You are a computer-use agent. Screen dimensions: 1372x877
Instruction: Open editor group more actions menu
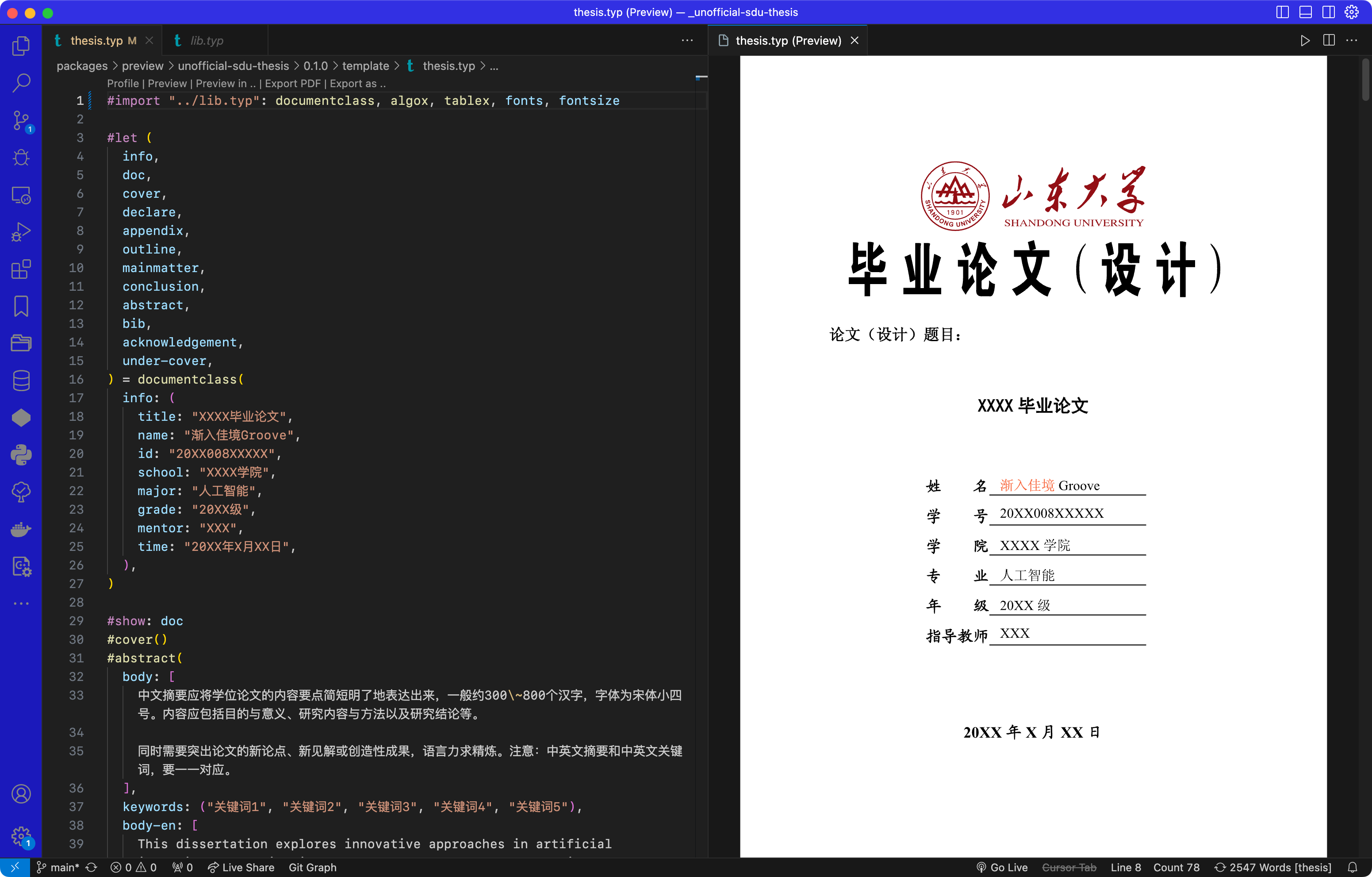click(x=687, y=40)
